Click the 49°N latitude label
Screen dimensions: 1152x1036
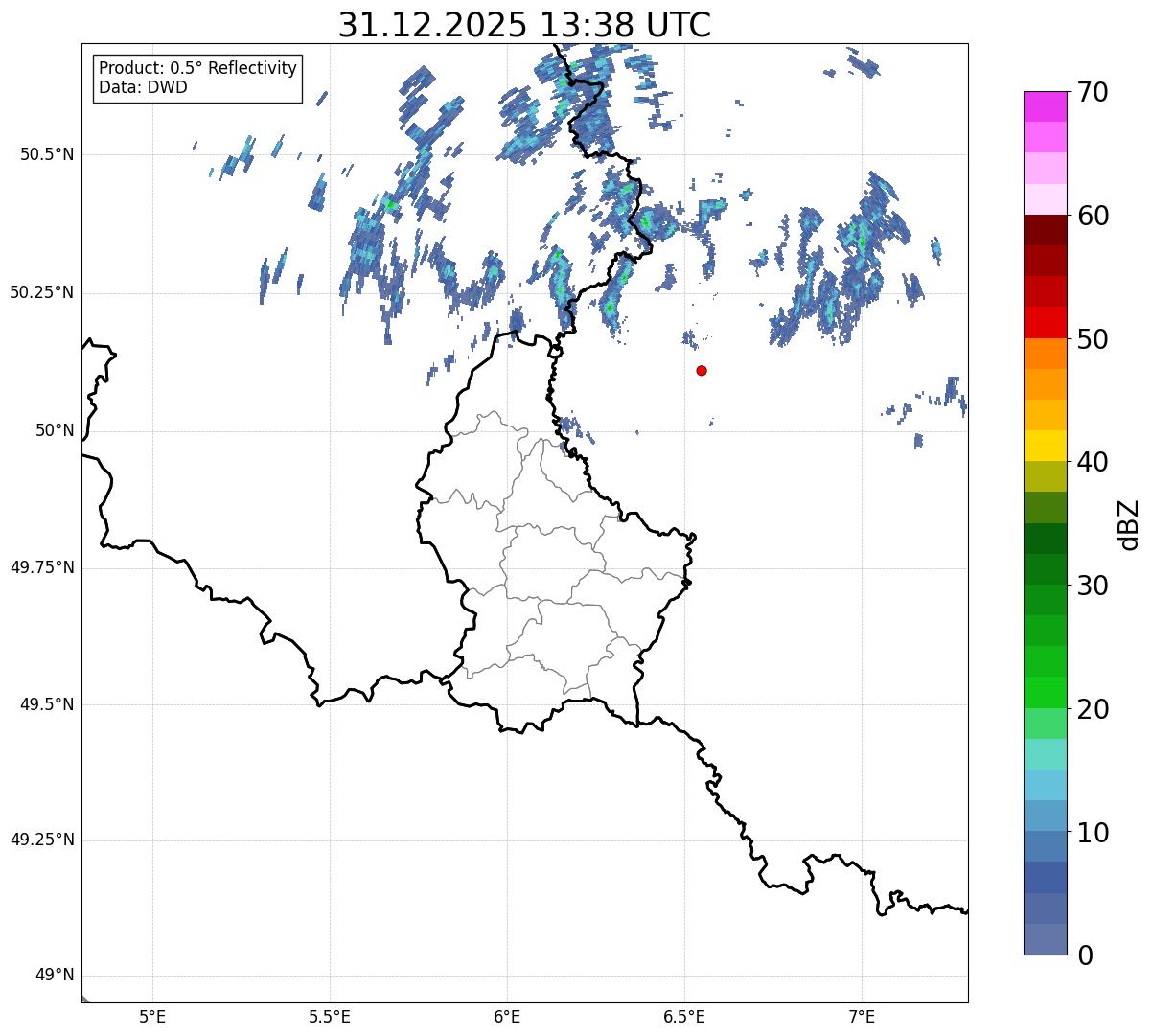tap(55, 976)
